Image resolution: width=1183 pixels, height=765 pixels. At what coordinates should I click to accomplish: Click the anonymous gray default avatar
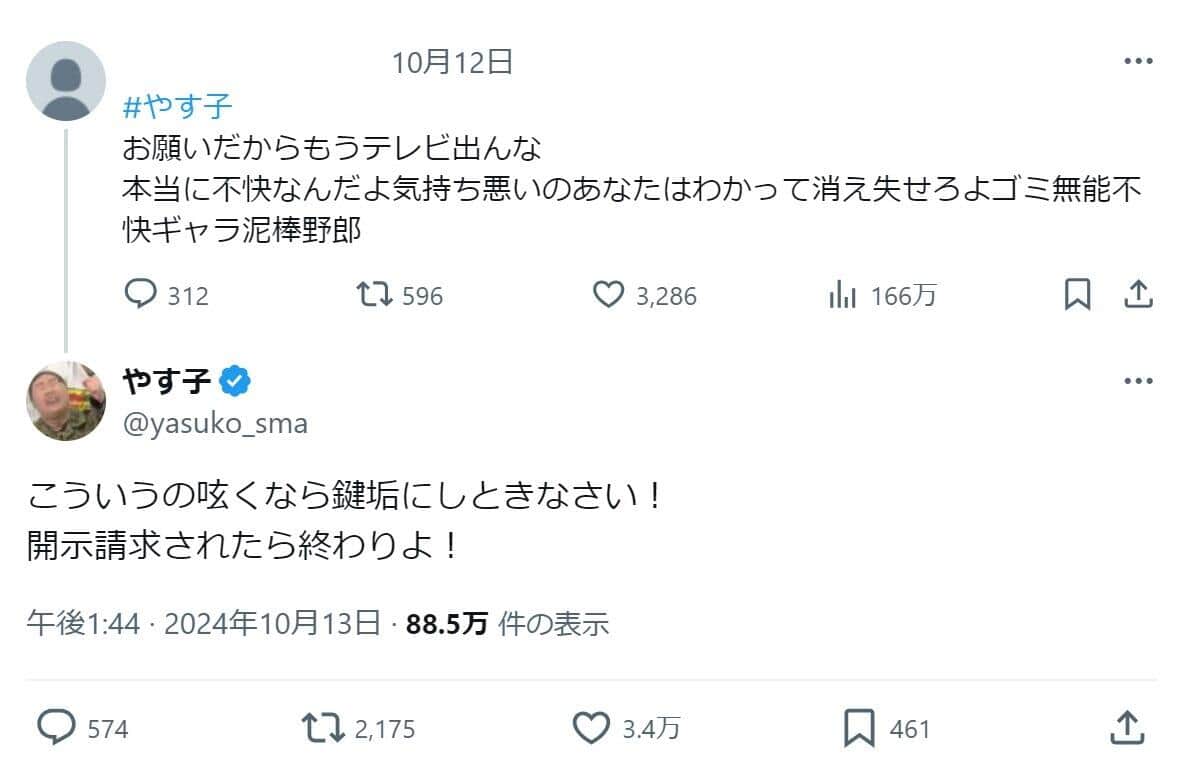coord(65,81)
